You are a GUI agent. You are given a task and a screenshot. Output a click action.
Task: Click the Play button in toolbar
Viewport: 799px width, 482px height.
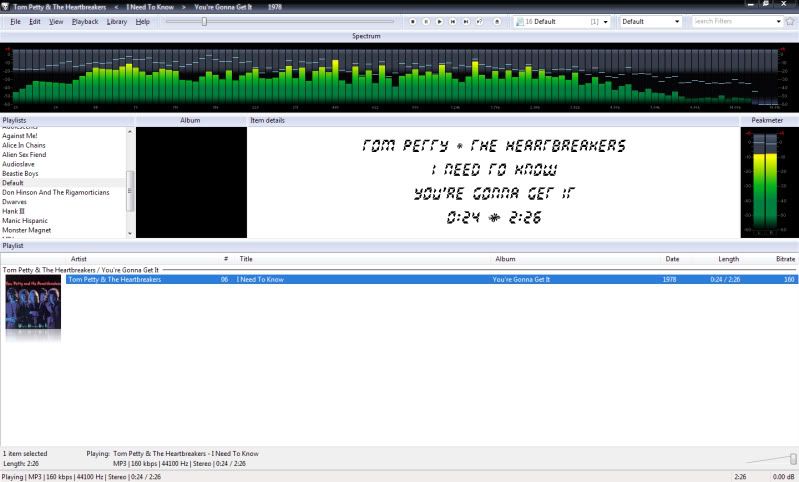tap(439, 21)
